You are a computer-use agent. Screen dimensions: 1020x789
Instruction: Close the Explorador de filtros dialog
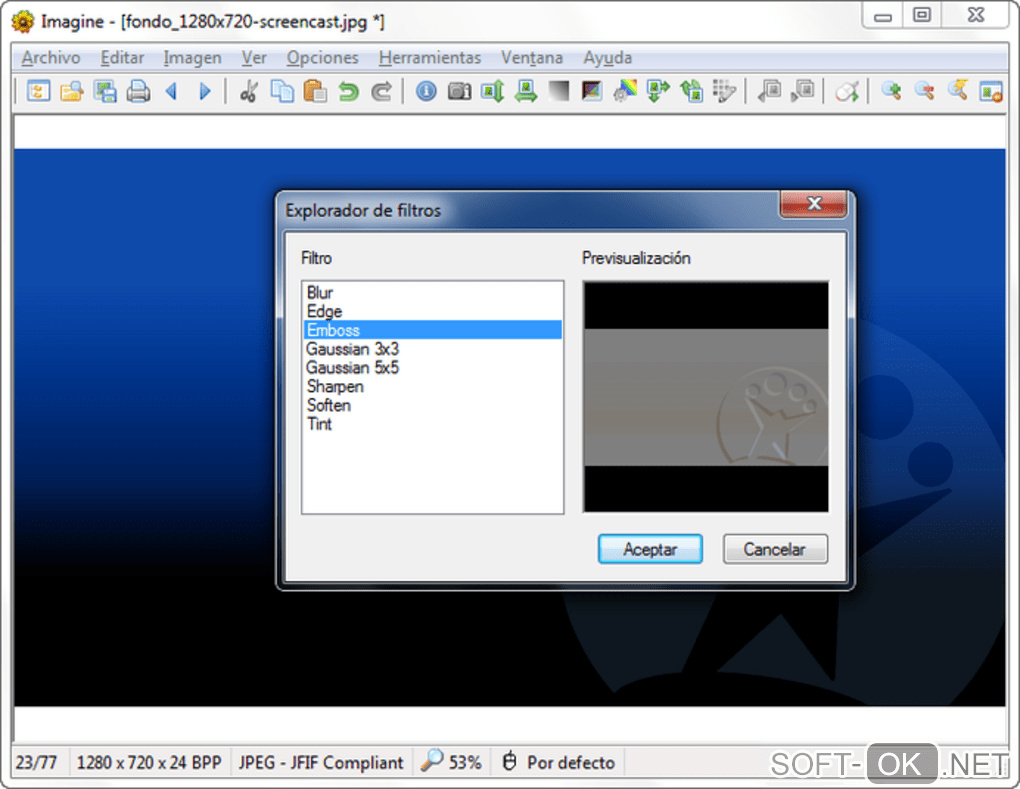pyautogui.click(x=813, y=204)
